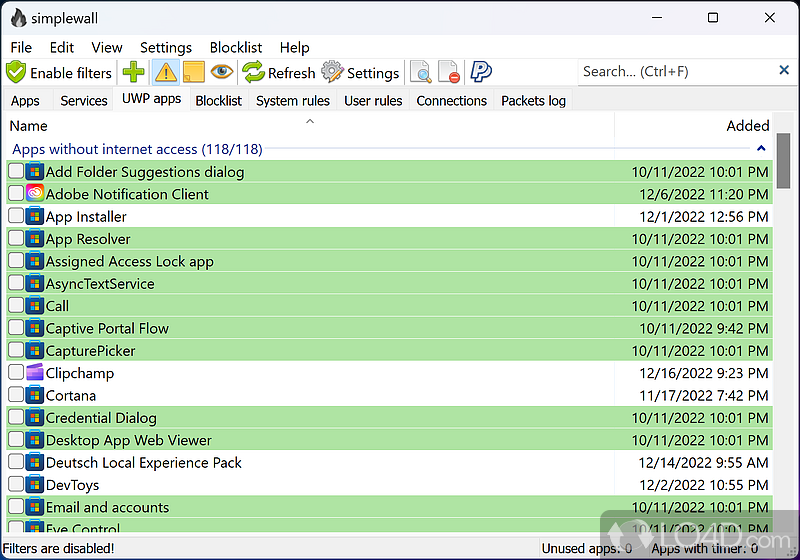The image size is (800, 560).
Task: Click the App Resolver store icon
Action: [35, 238]
